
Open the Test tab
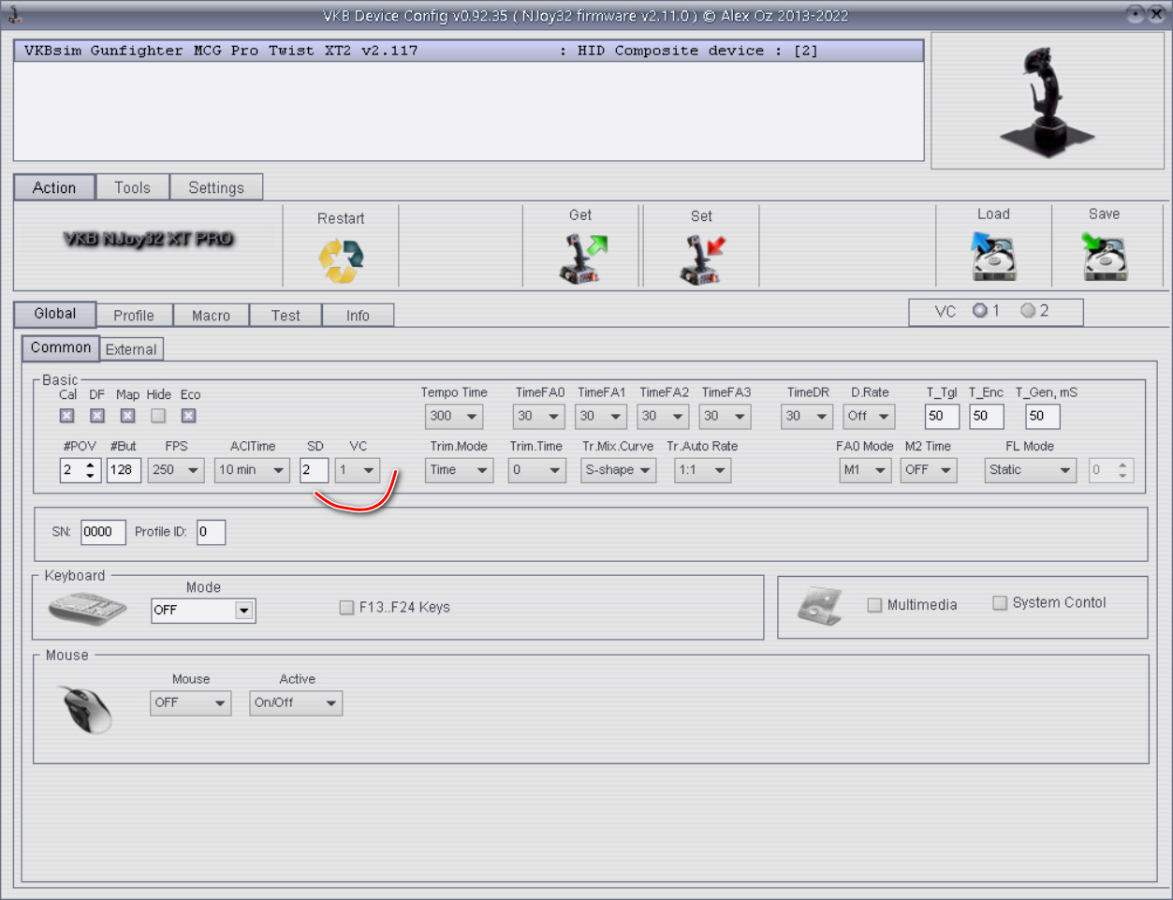coord(286,316)
